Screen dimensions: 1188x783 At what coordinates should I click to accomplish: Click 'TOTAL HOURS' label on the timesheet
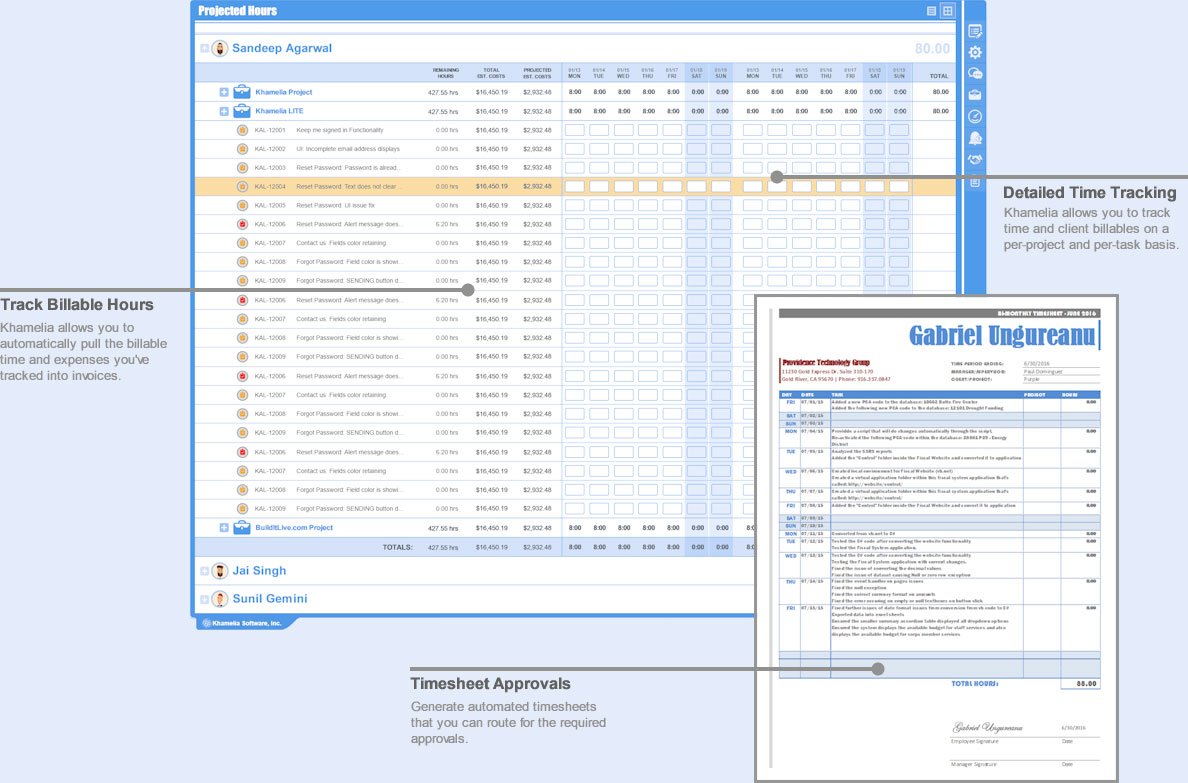(975, 684)
